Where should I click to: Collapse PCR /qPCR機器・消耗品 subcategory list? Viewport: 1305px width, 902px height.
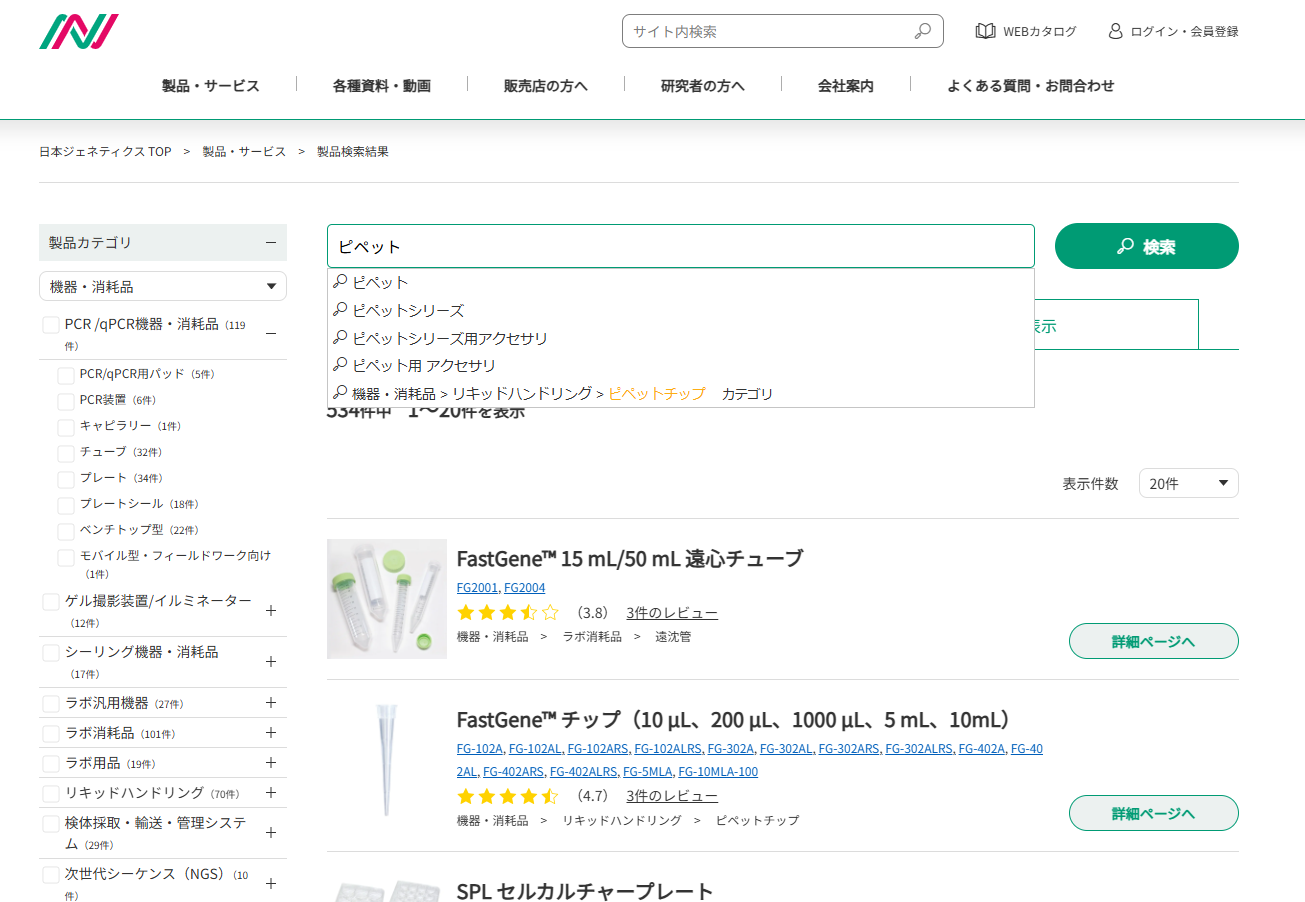pyautogui.click(x=270, y=333)
